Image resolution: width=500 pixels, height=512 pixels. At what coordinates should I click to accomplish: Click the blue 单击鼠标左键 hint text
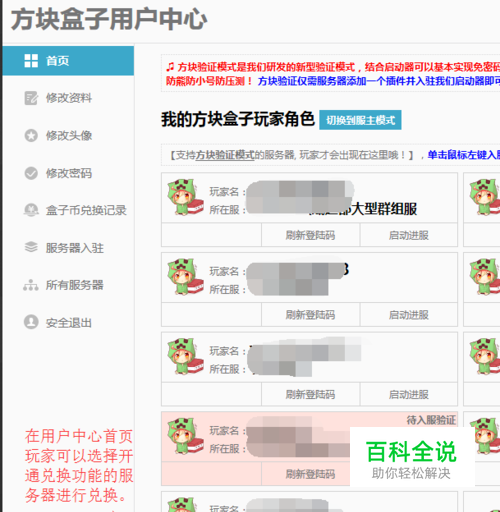pos(464,155)
